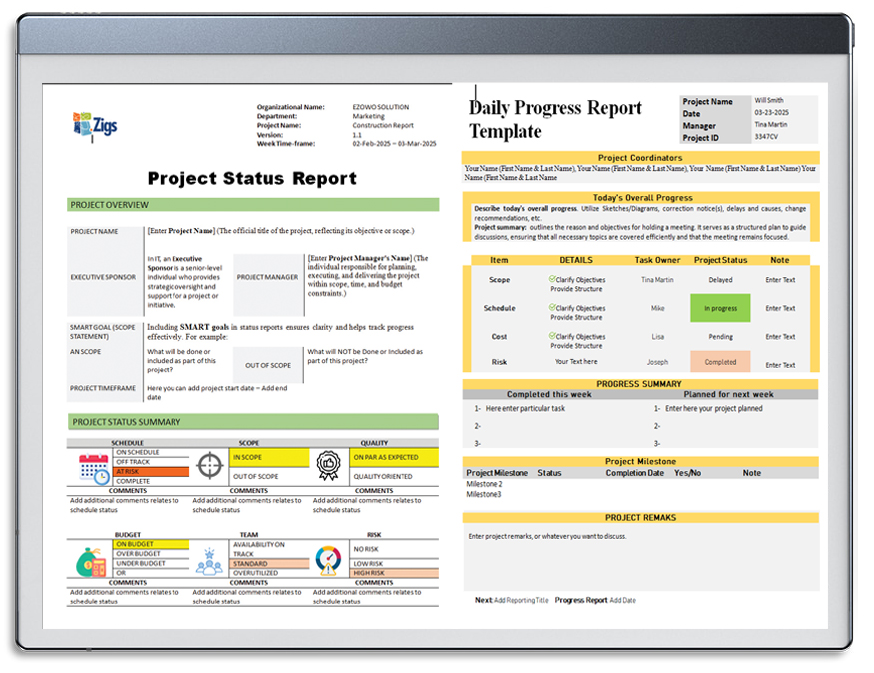The image size is (874, 673).
Task: Open the Scope status dropdown showing Delayed
Action: click(720, 279)
